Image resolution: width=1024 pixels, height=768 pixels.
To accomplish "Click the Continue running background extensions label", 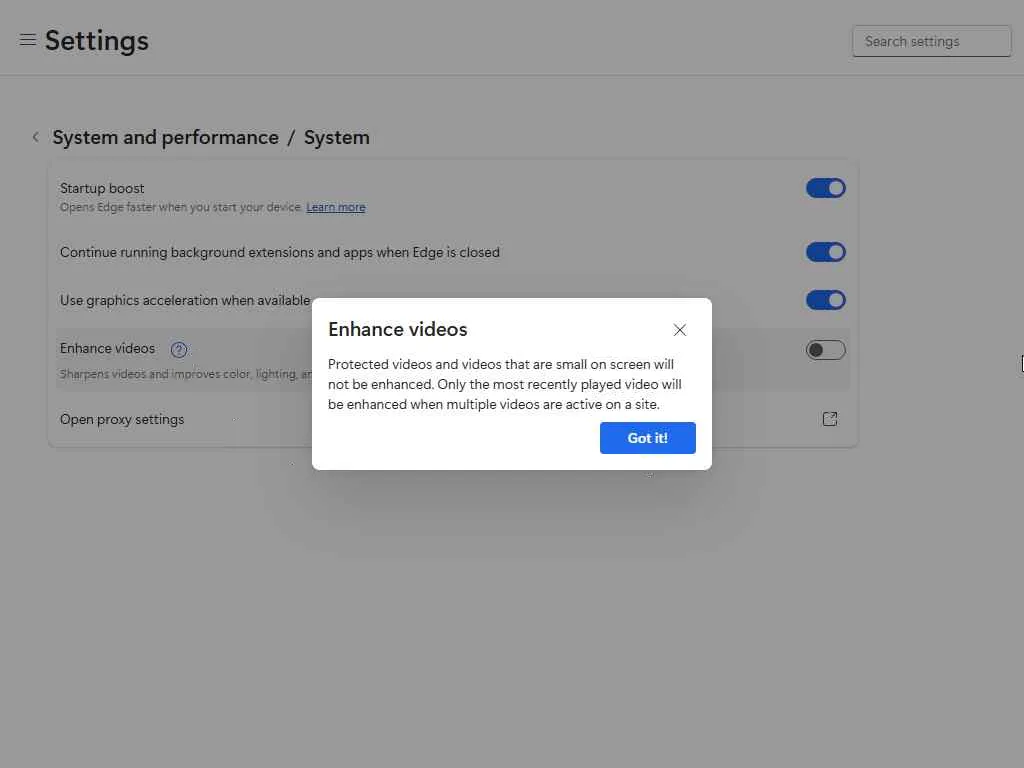I will [x=279, y=252].
